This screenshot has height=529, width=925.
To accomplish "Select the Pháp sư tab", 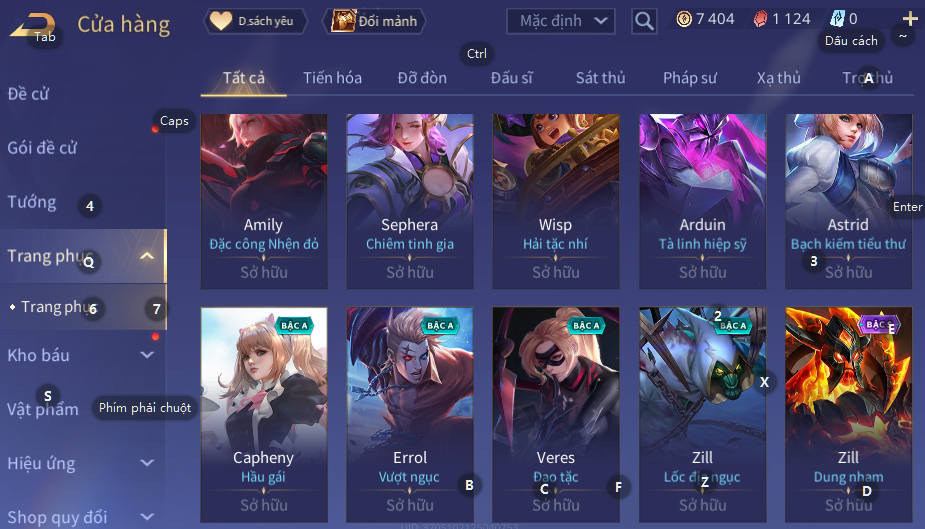I will pos(690,78).
